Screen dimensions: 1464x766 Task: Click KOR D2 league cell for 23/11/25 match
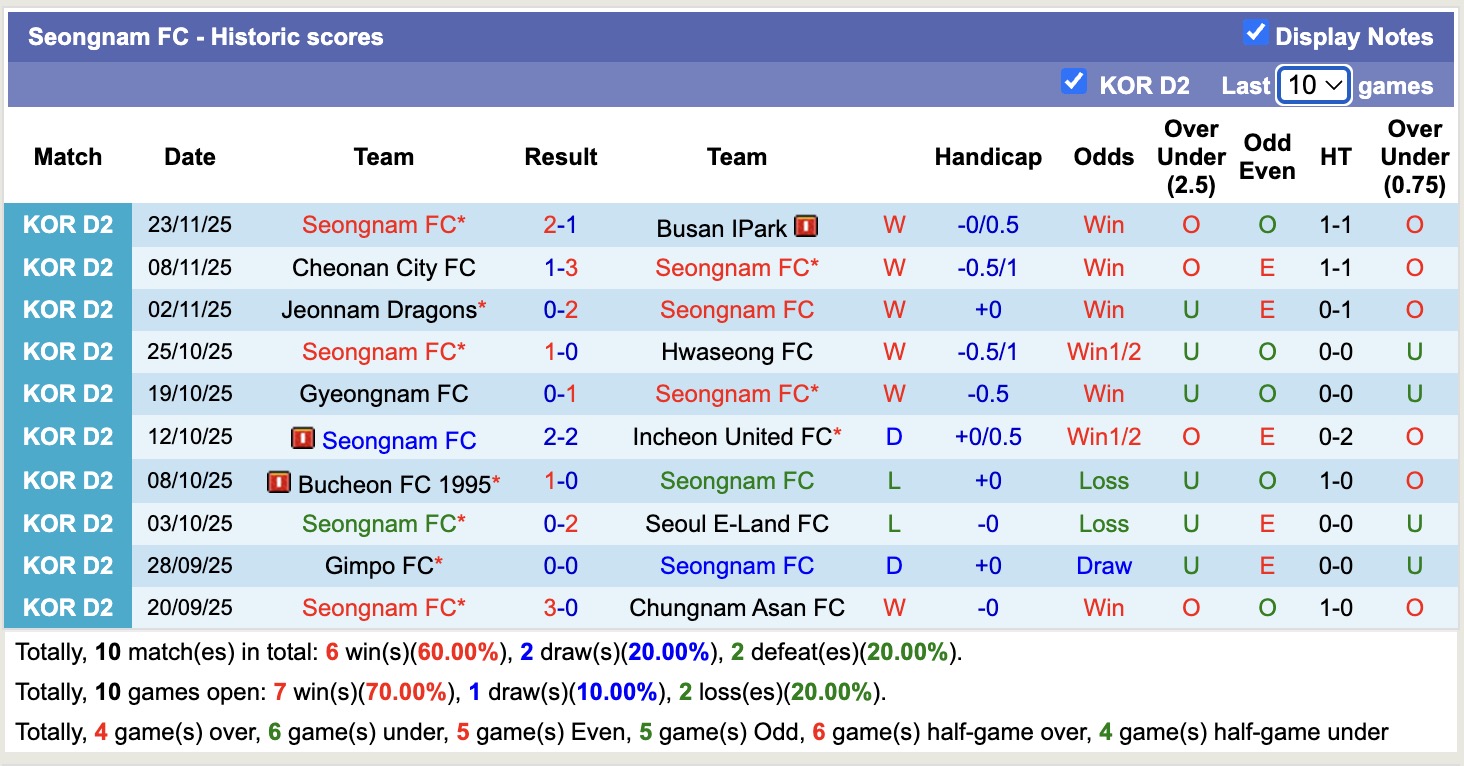click(68, 225)
